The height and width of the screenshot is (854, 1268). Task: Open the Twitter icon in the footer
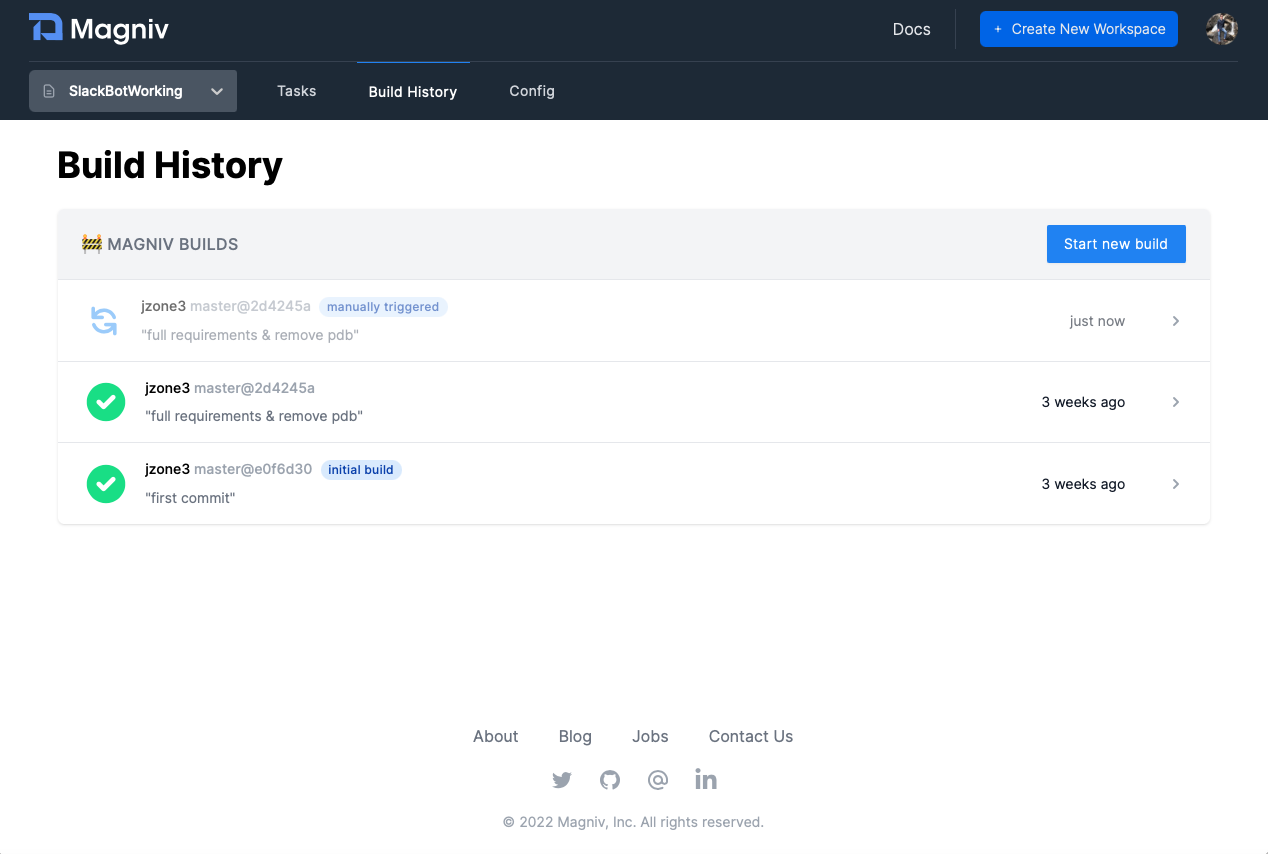(x=562, y=780)
